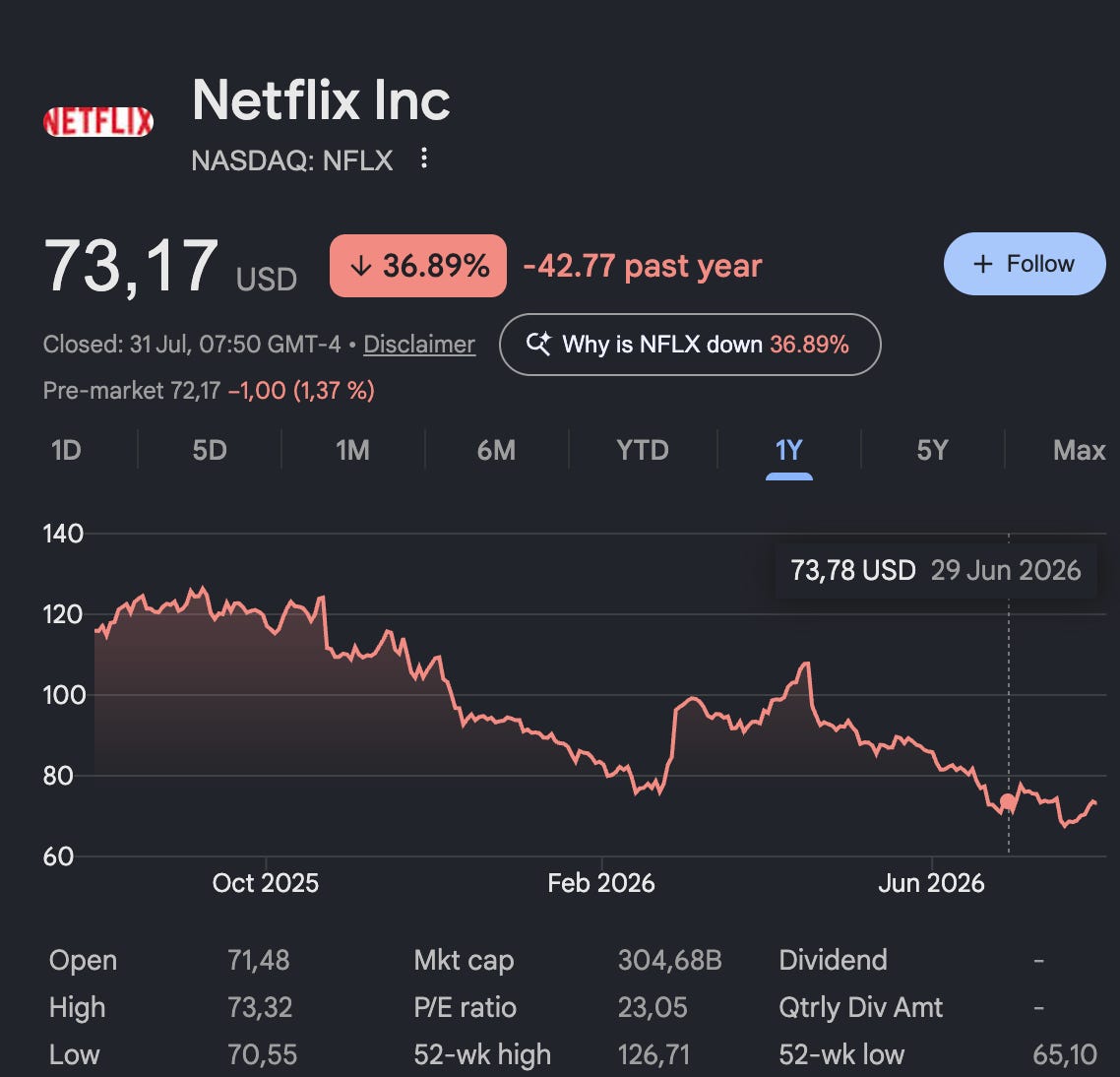Switch chart to 5Y range

pos(932,450)
